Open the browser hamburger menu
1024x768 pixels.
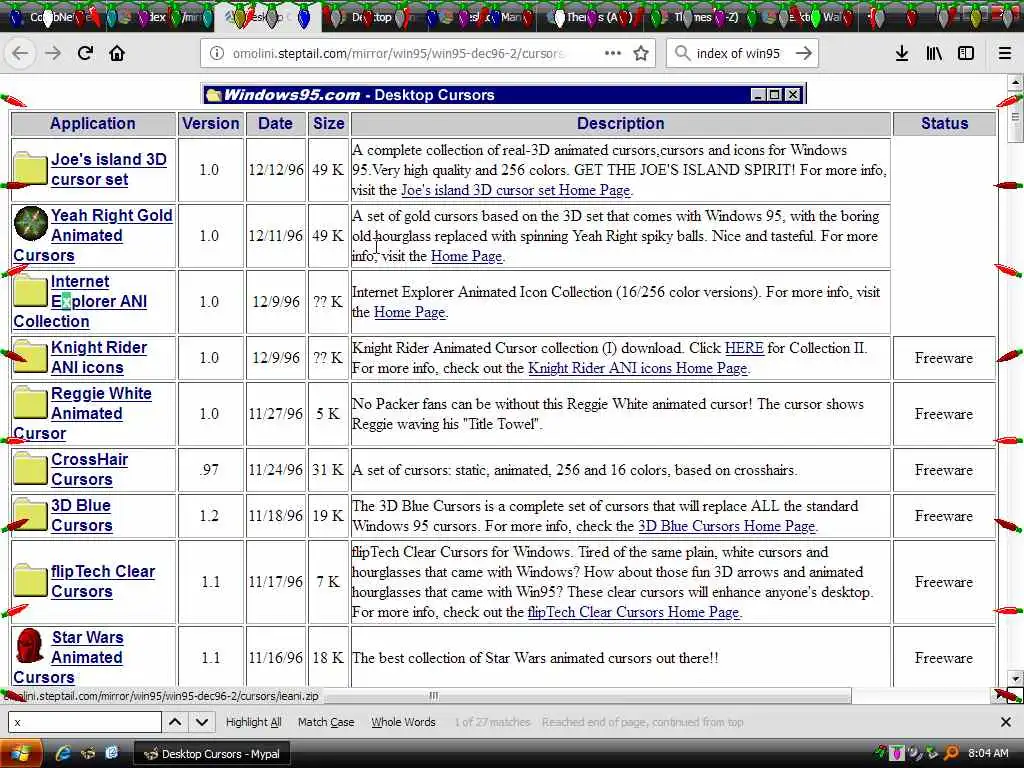click(x=1004, y=53)
